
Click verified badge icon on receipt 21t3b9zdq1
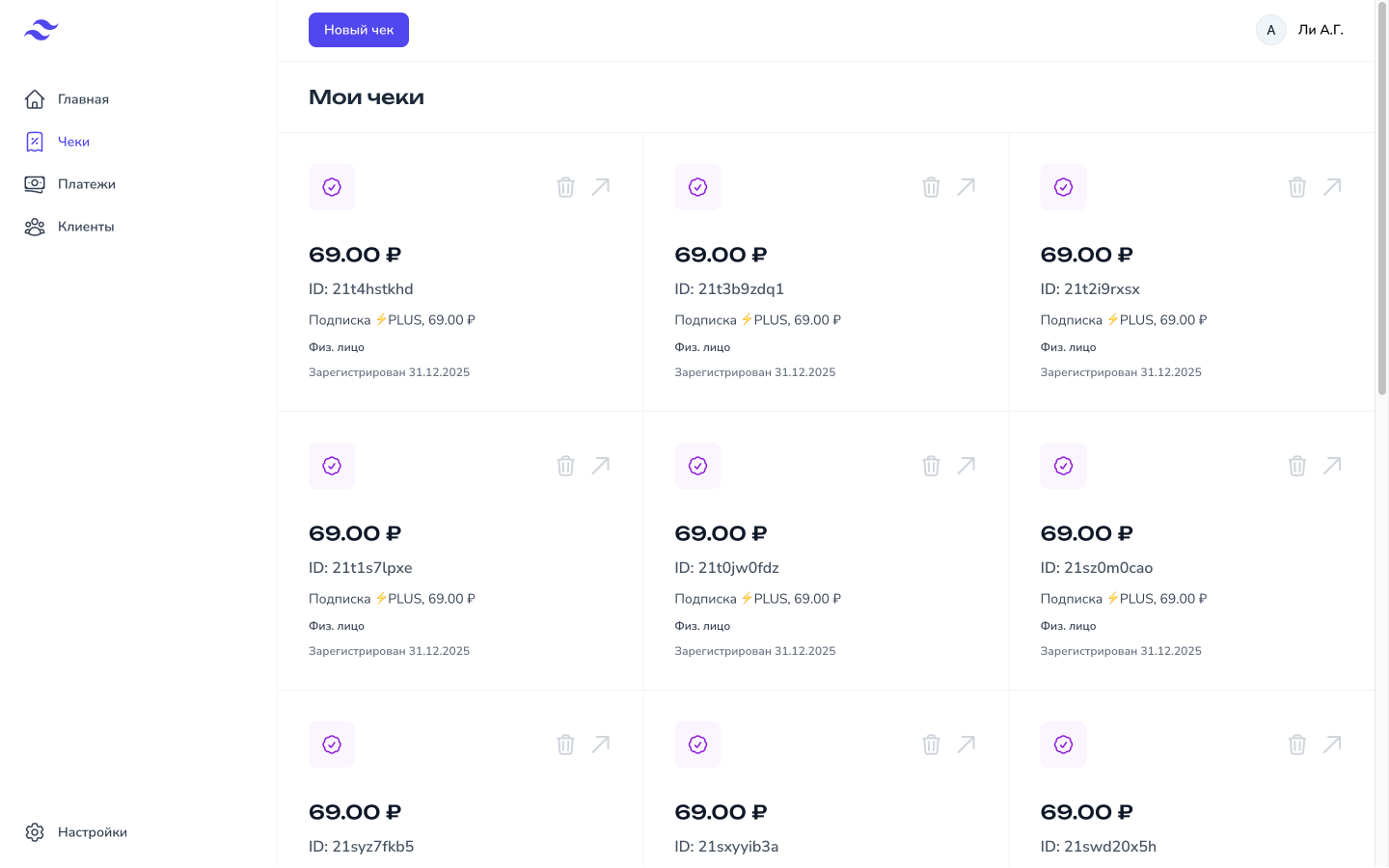point(697,187)
